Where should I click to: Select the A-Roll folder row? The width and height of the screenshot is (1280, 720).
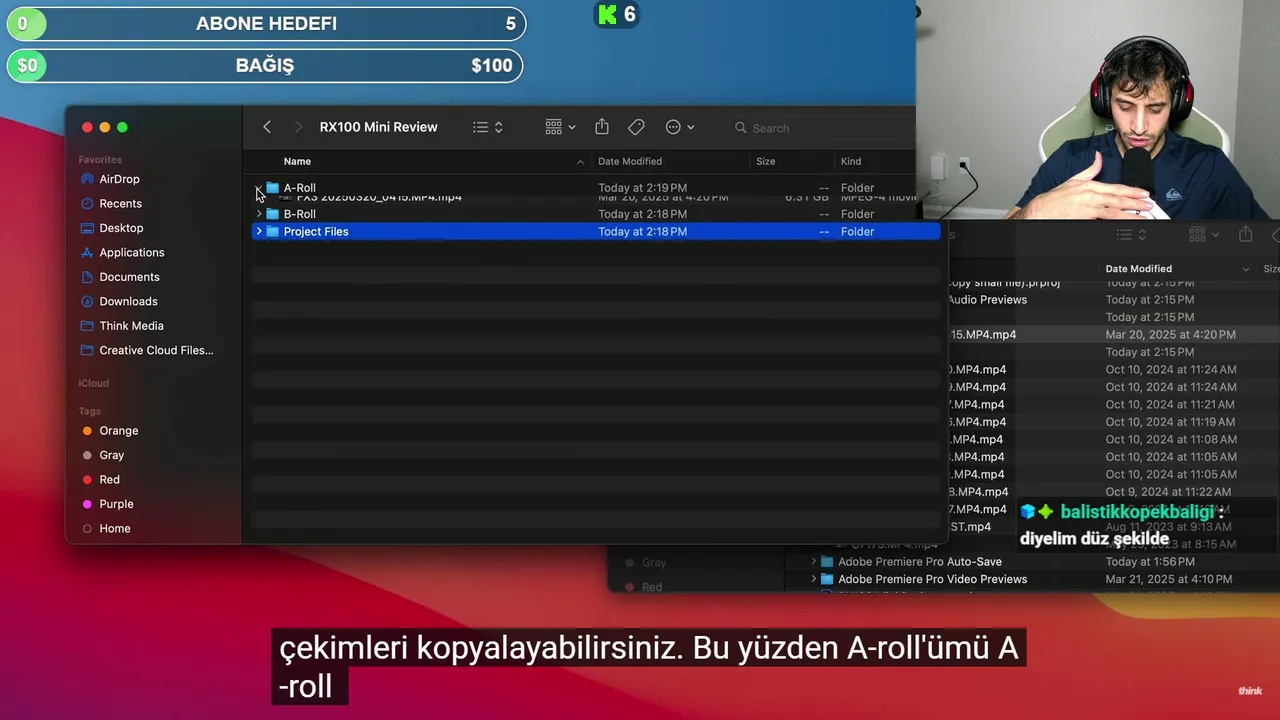pyautogui.click(x=596, y=188)
